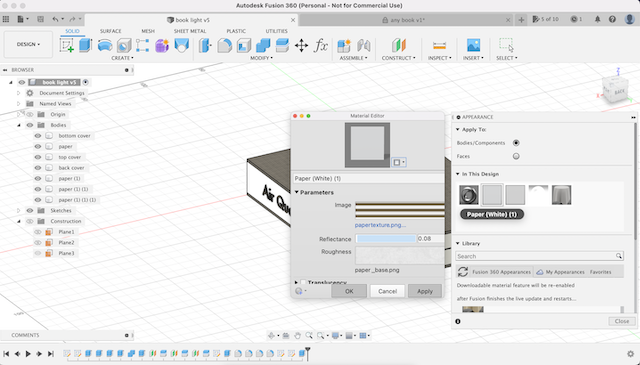
Task: Enable the Translucency checkbox
Action: [303, 282]
